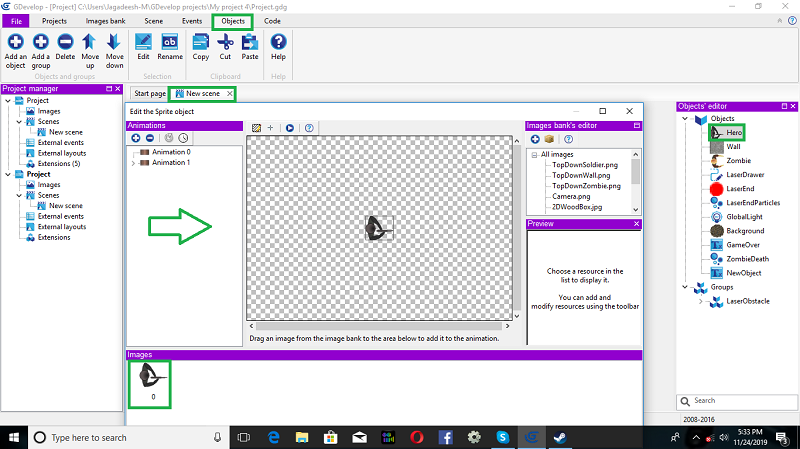
Task: Open the File menu
Action: pyautogui.click(x=16, y=21)
